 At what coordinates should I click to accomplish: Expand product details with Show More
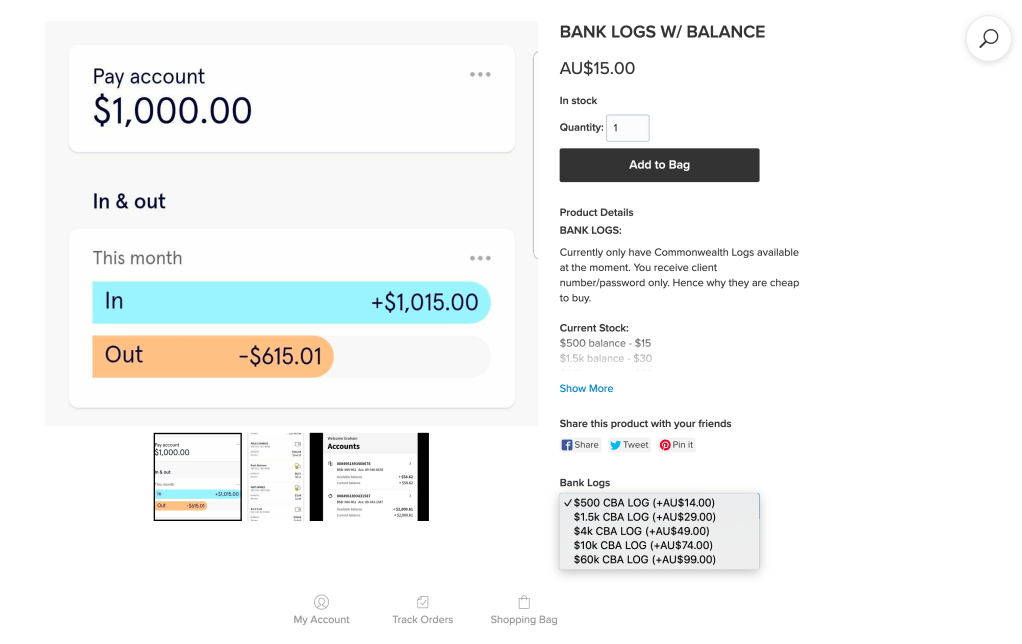pos(586,388)
